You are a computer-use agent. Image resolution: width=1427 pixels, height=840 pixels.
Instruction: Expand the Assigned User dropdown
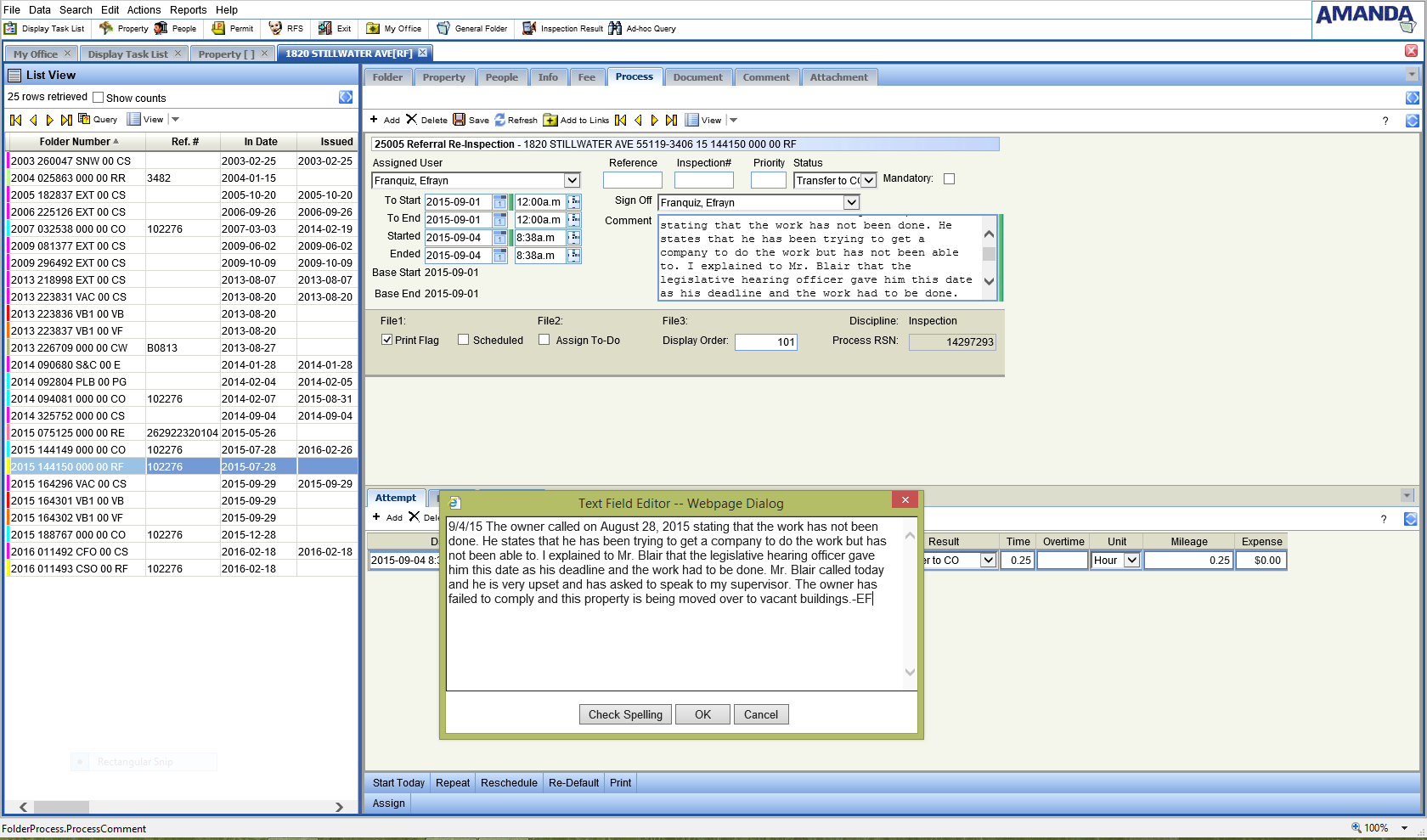click(572, 180)
